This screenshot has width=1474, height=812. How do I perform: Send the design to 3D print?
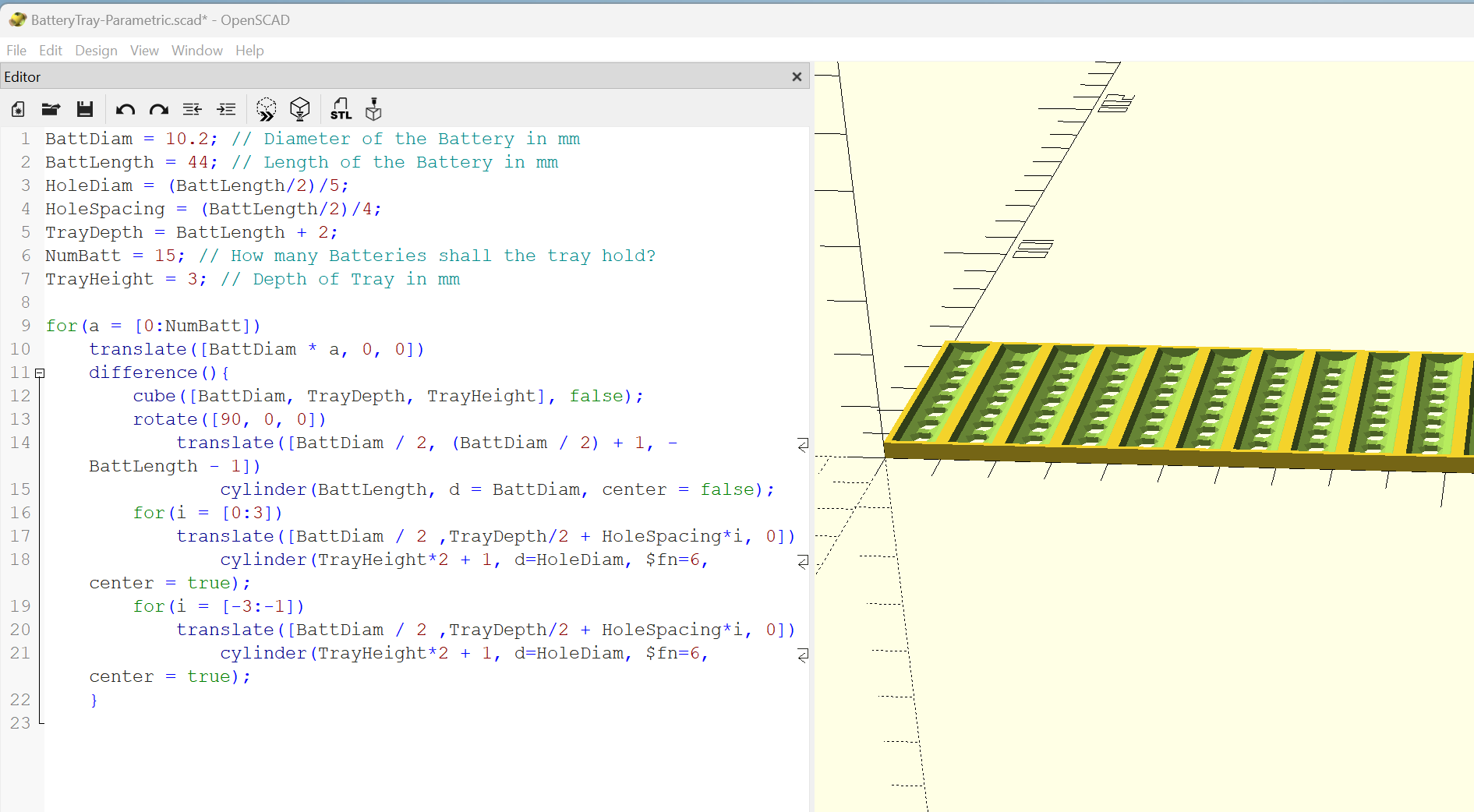click(374, 110)
